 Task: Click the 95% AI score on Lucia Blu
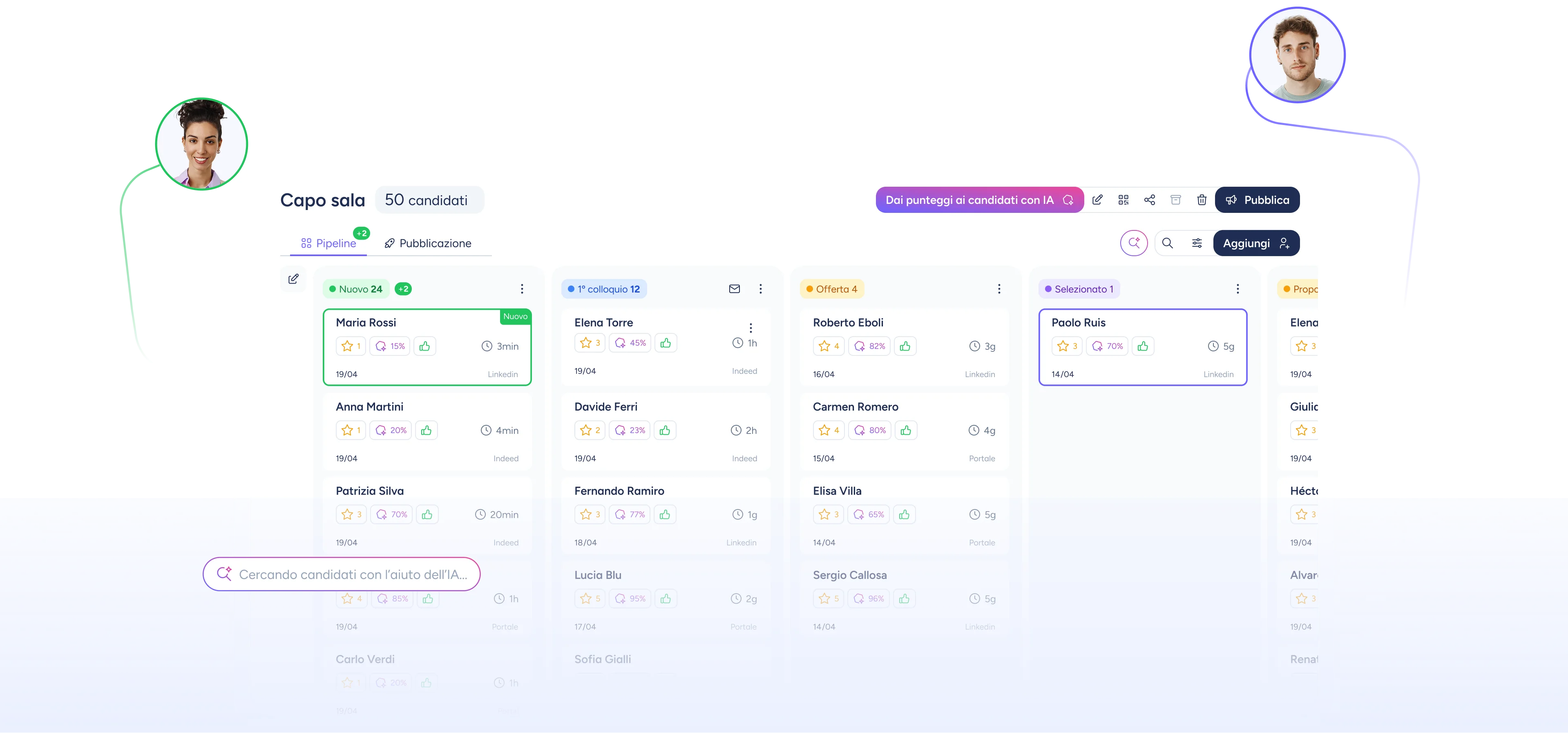coord(630,599)
